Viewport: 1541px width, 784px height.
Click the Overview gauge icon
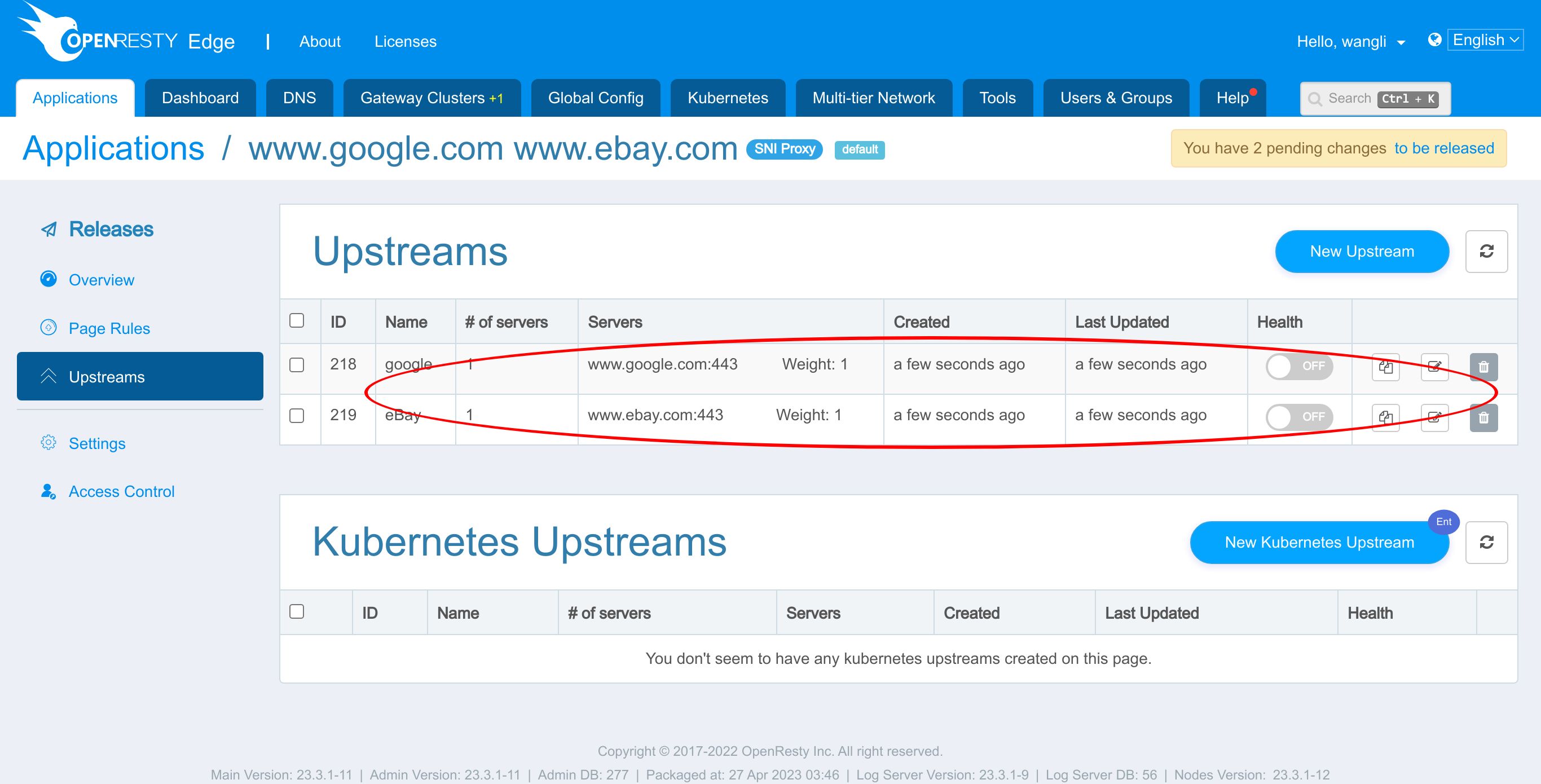point(49,279)
